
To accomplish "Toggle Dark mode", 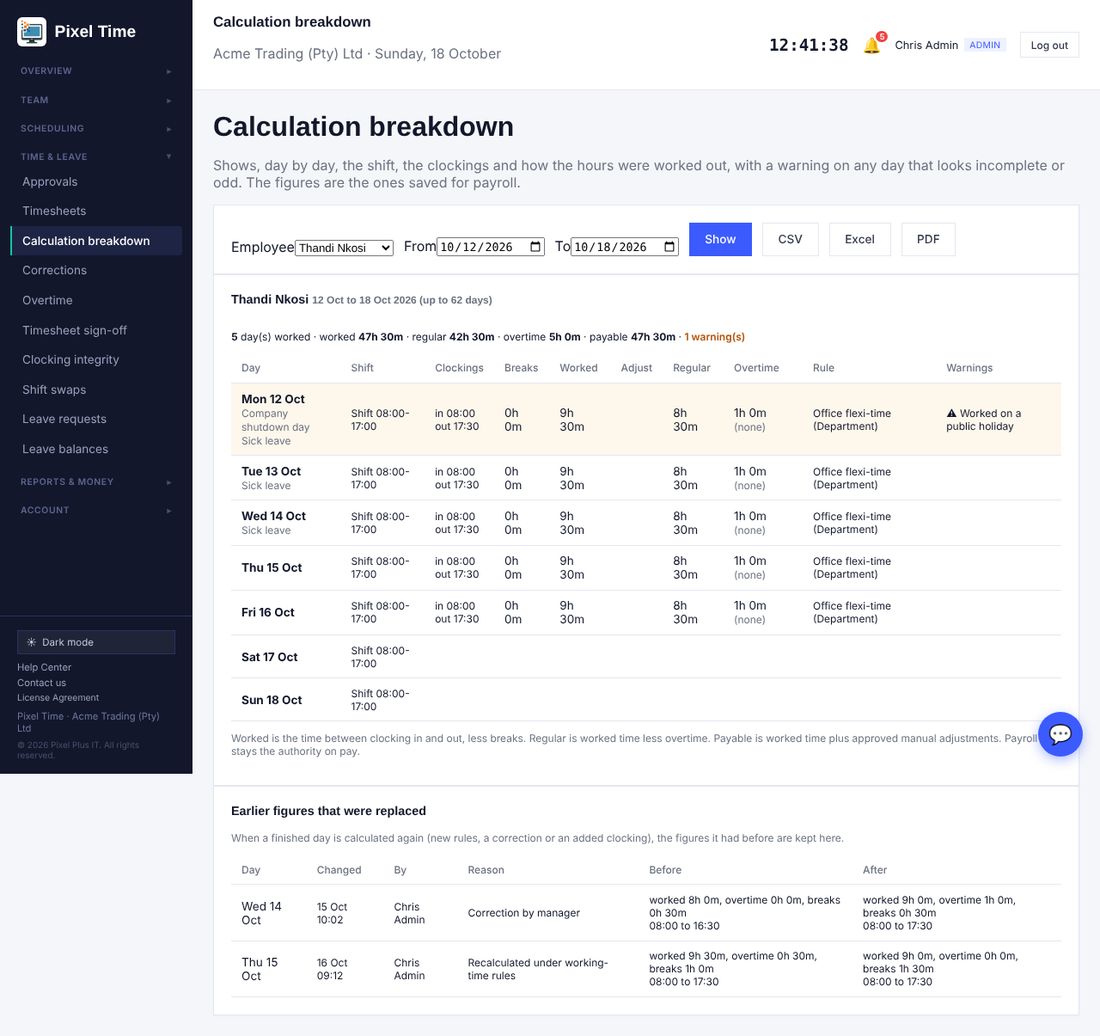I will [x=96, y=642].
